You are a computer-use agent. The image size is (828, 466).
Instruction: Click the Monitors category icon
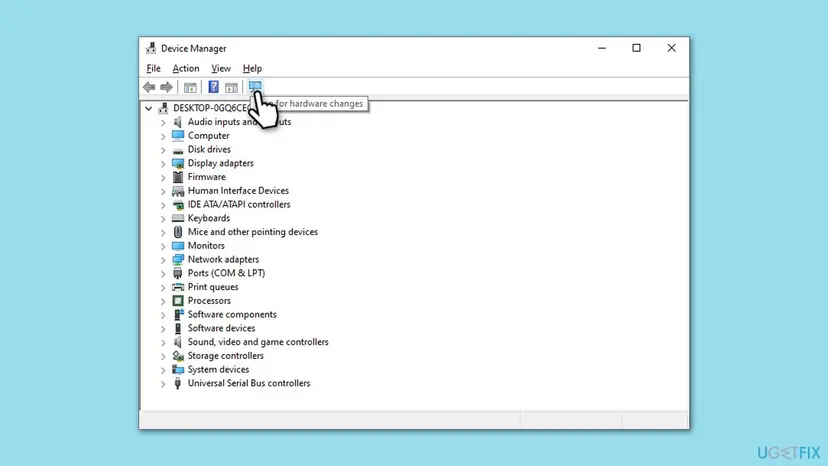click(178, 246)
